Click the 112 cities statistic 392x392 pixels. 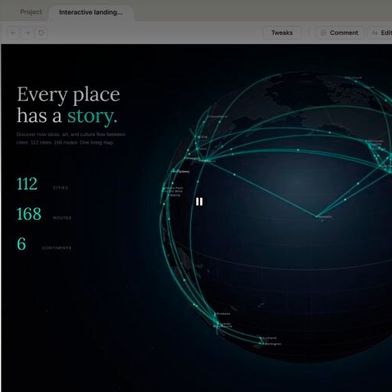(43, 184)
